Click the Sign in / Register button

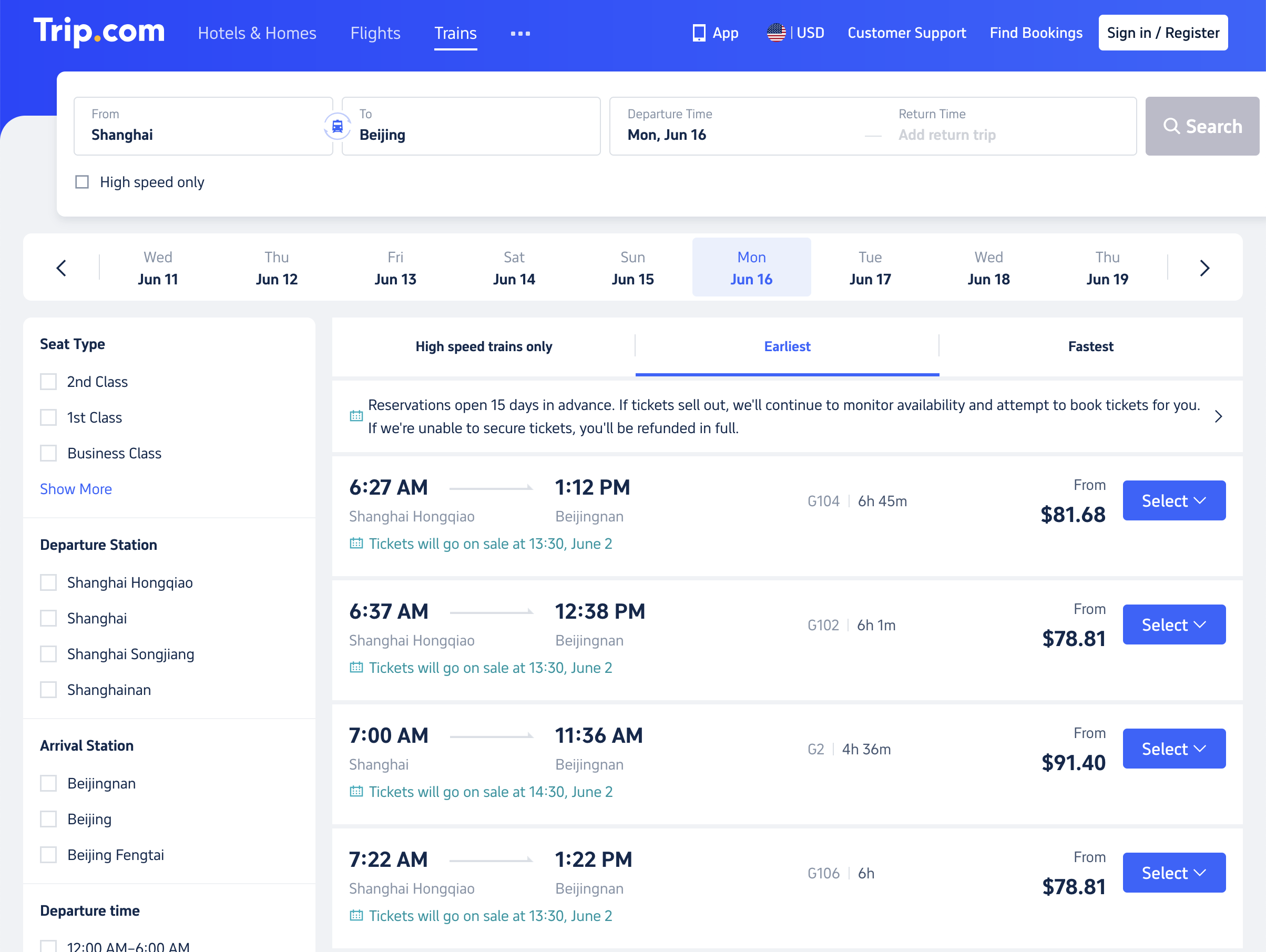pos(1162,33)
